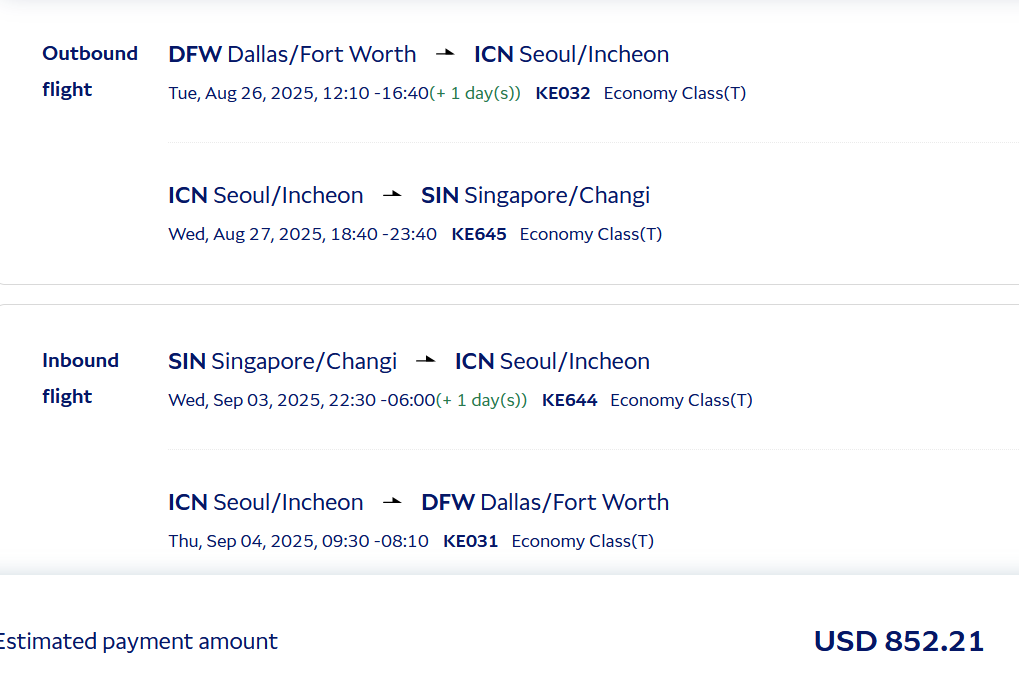The width and height of the screenshot is (1019, 699).
Task: Click the Inbound flight label
Action: point(81,378)
